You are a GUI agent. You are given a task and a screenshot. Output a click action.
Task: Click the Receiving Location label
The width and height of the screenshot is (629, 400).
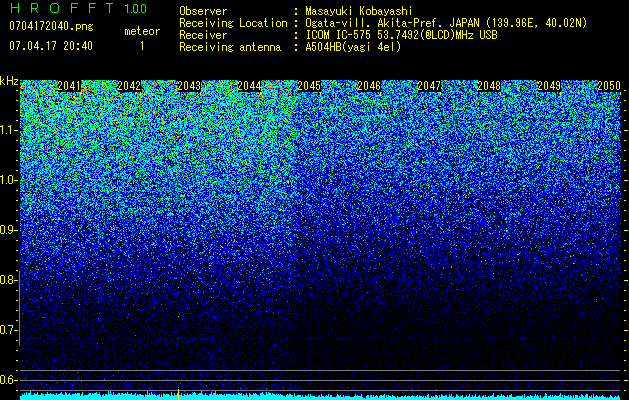[x=233, y=23]
